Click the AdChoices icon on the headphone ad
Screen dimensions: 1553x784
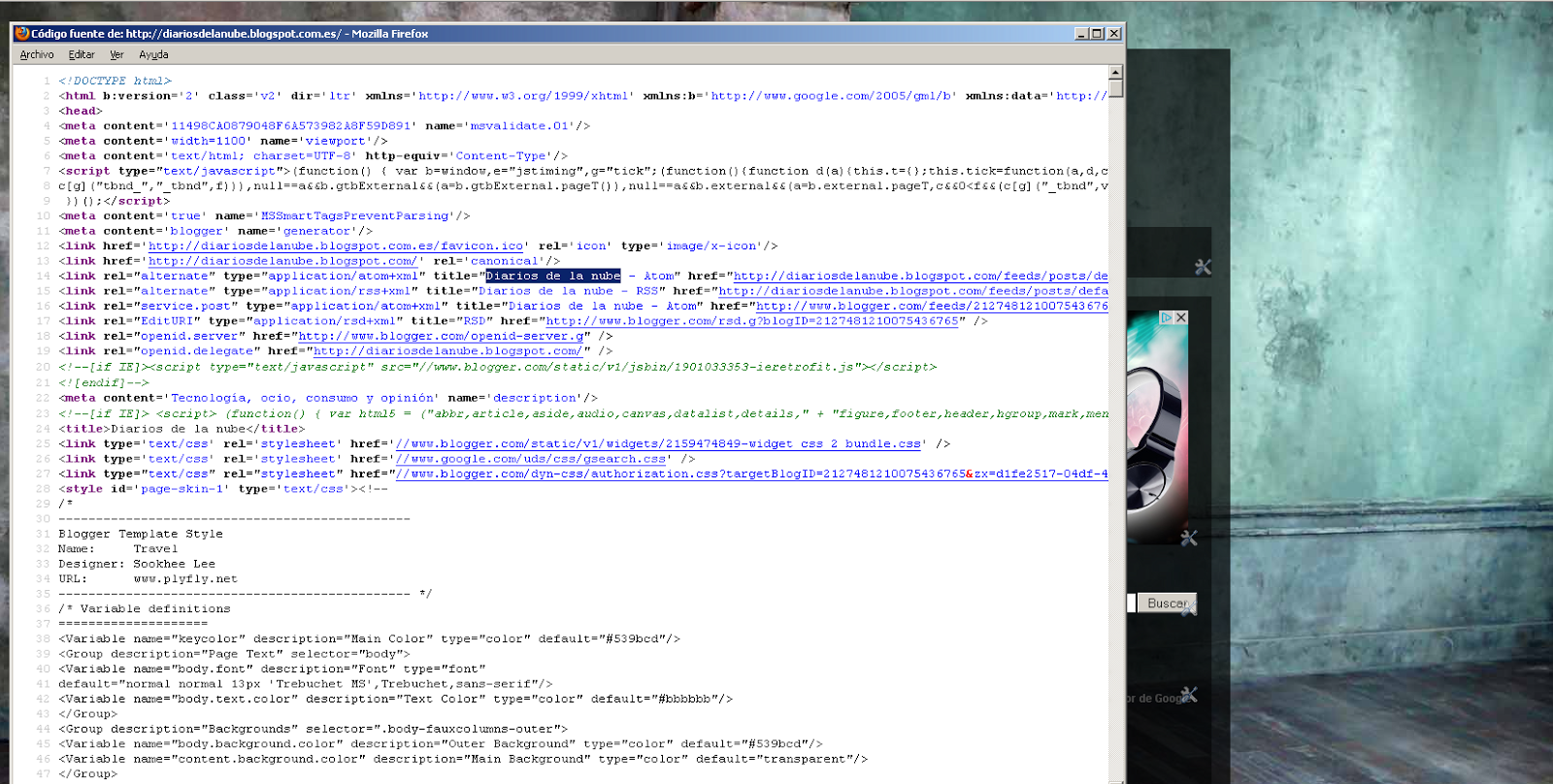click(1168, 317)
